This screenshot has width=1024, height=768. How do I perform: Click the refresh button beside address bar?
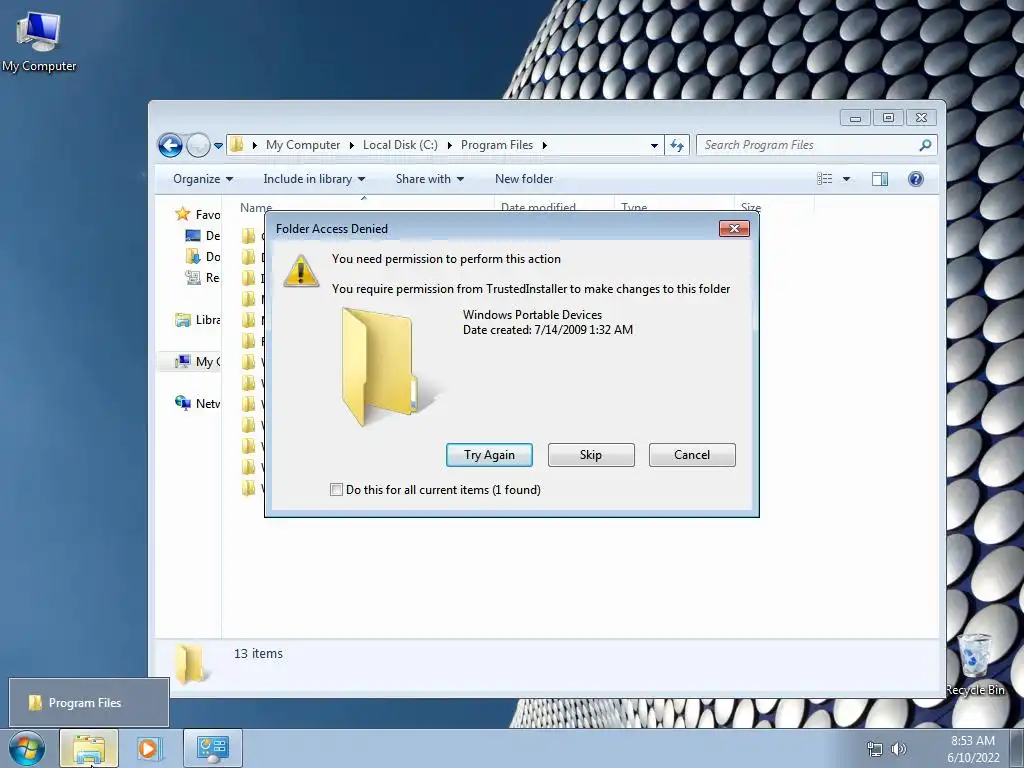click(677, 146)
